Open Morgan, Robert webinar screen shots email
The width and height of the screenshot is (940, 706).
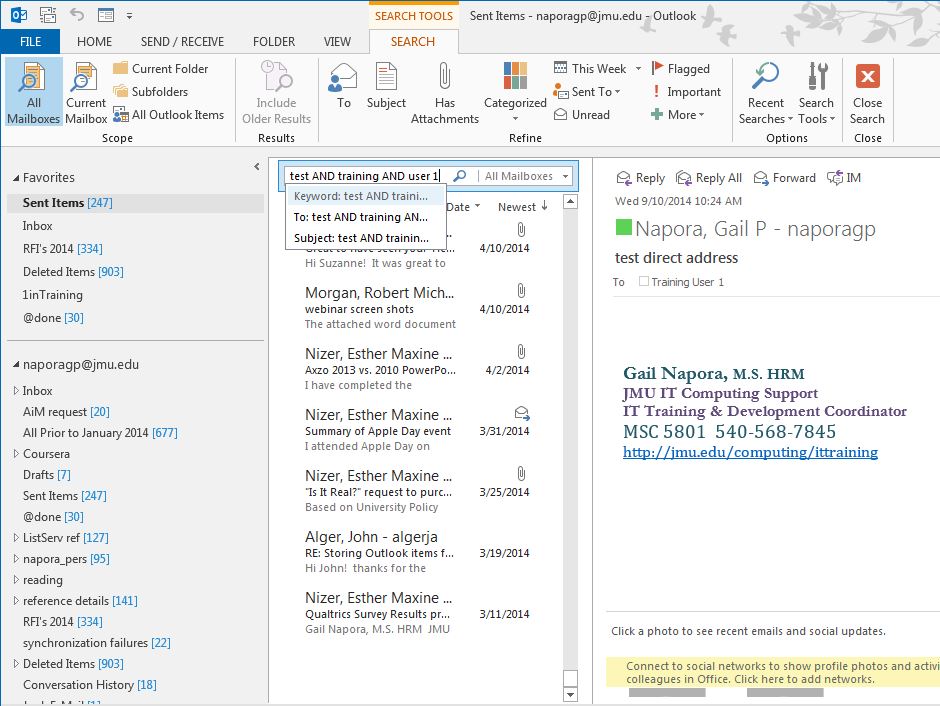(x=417, y=308)
